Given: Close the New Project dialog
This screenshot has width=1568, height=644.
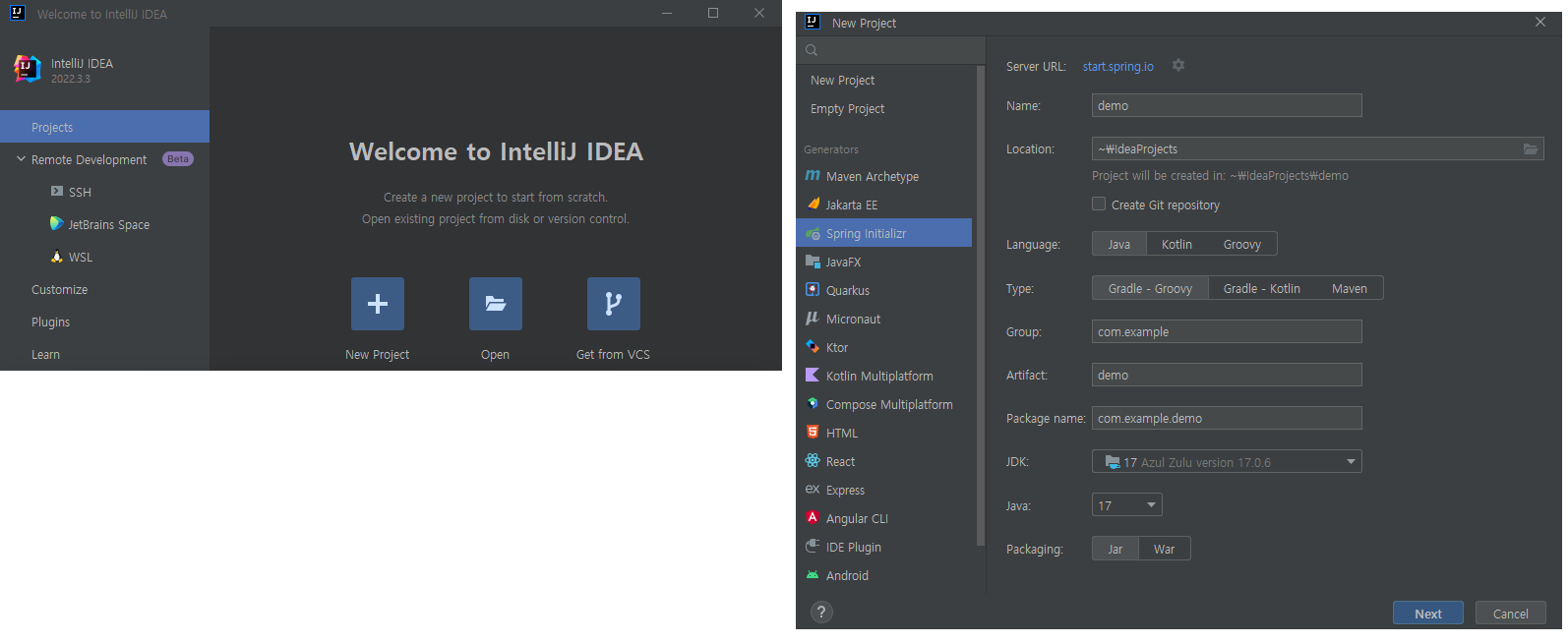Looking at the screenshot, I should 1540,22.
